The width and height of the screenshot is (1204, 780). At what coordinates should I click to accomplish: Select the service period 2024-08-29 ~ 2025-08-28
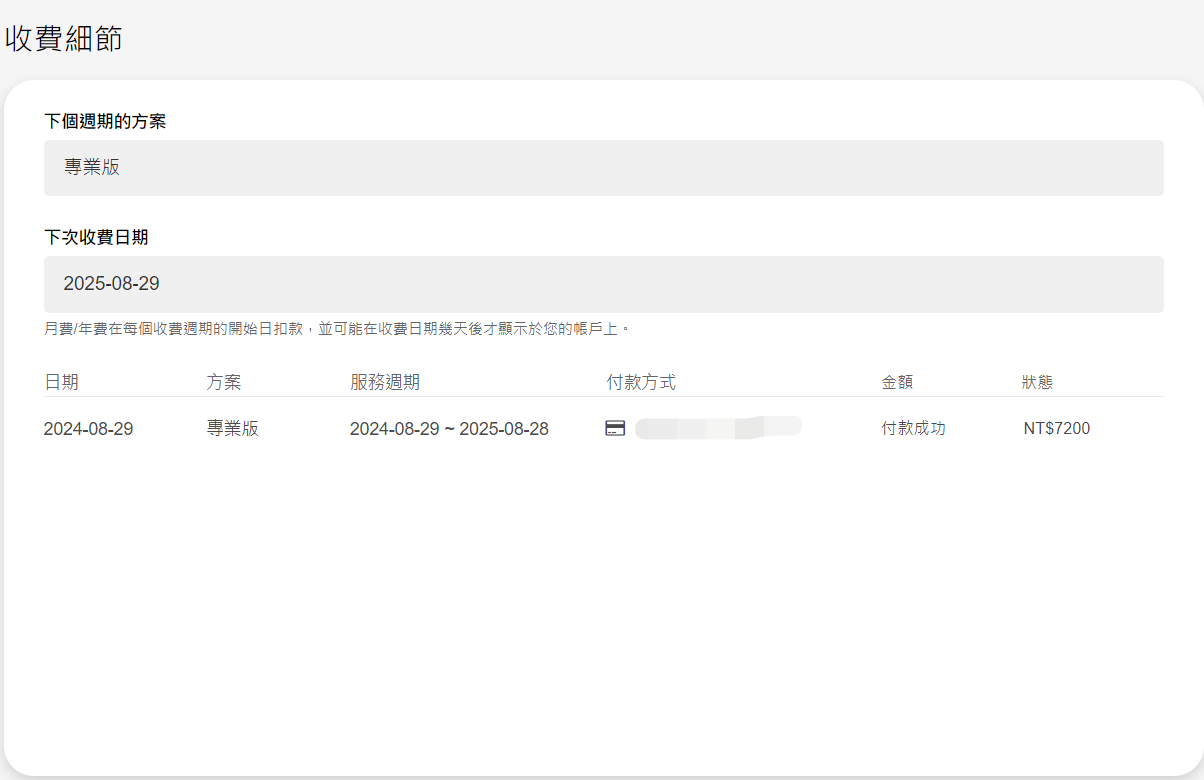point(450,428)
